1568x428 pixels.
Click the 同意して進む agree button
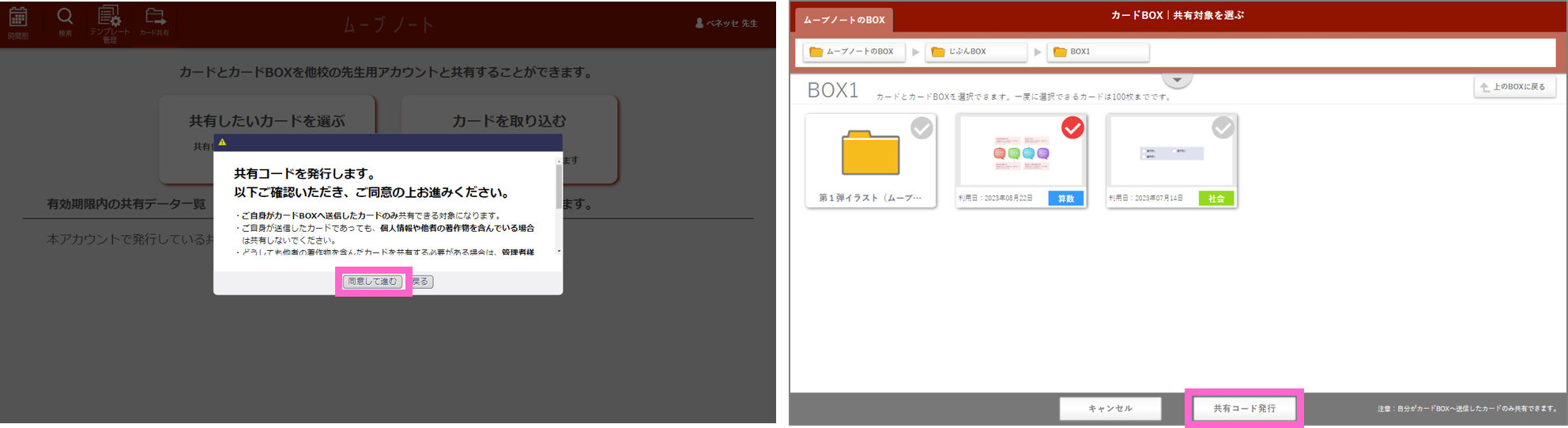click(x=373, y=282)
